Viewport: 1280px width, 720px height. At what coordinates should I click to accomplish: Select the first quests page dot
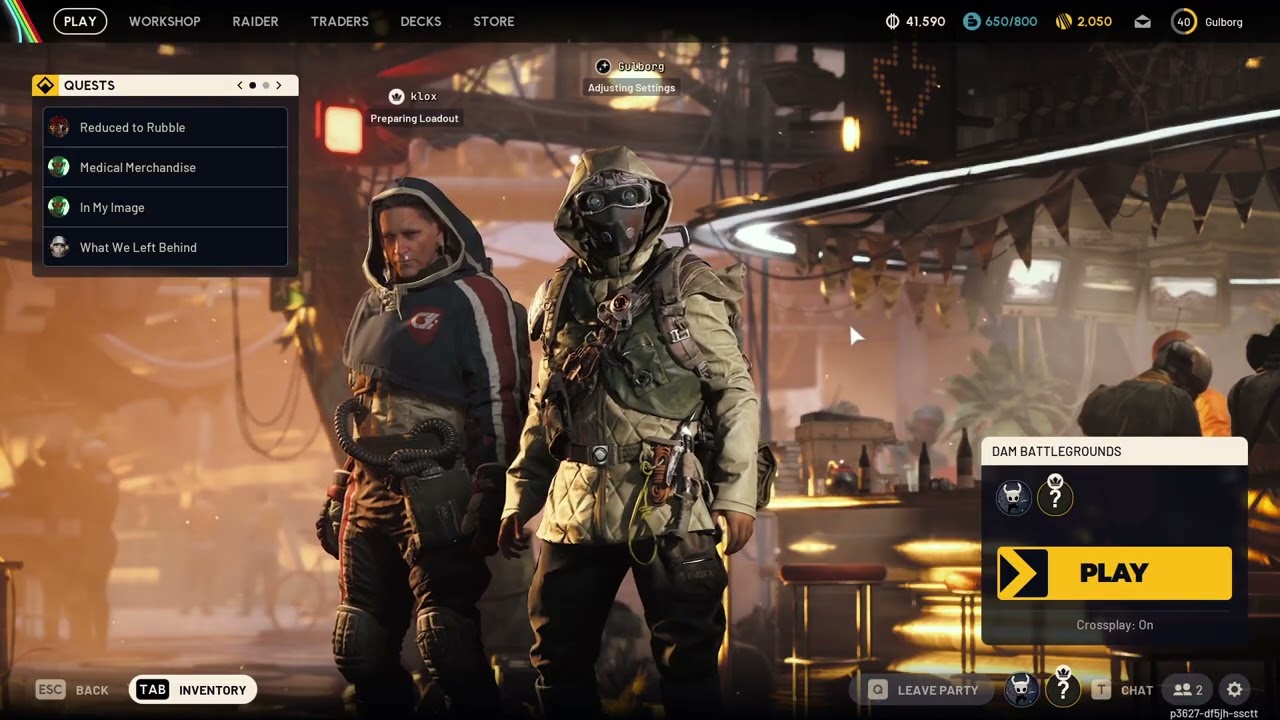click(252, 85)
